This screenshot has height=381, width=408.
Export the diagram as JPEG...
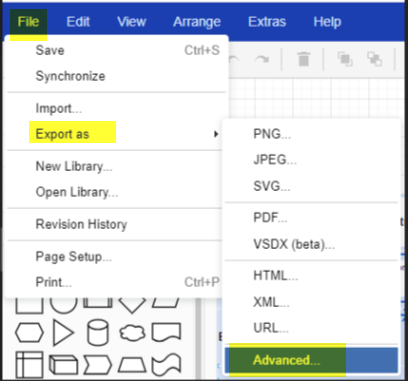pyautogui.click(x=311, y=160)
